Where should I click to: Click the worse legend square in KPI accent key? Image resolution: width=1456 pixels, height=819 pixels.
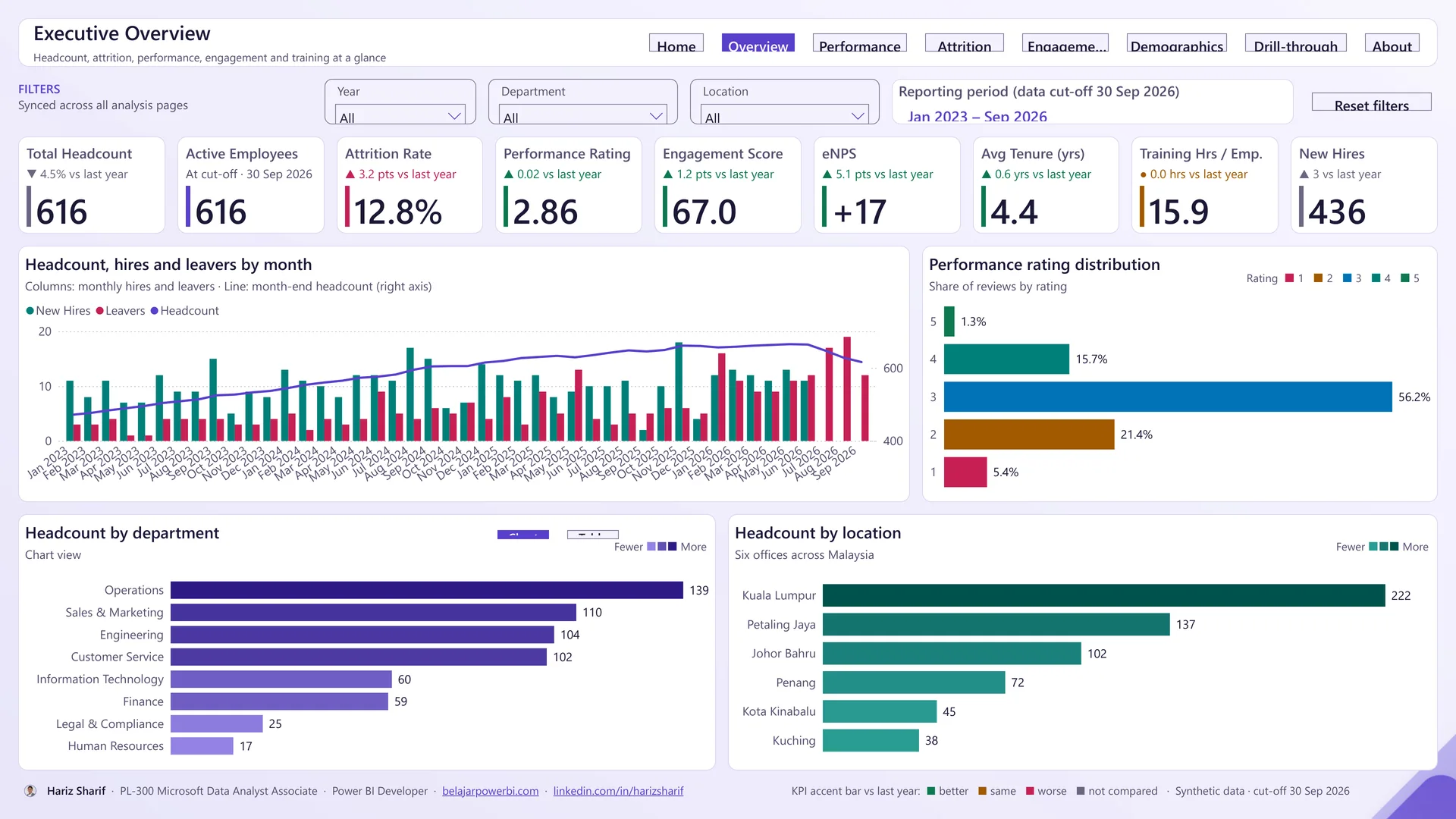click(1030, 791)
